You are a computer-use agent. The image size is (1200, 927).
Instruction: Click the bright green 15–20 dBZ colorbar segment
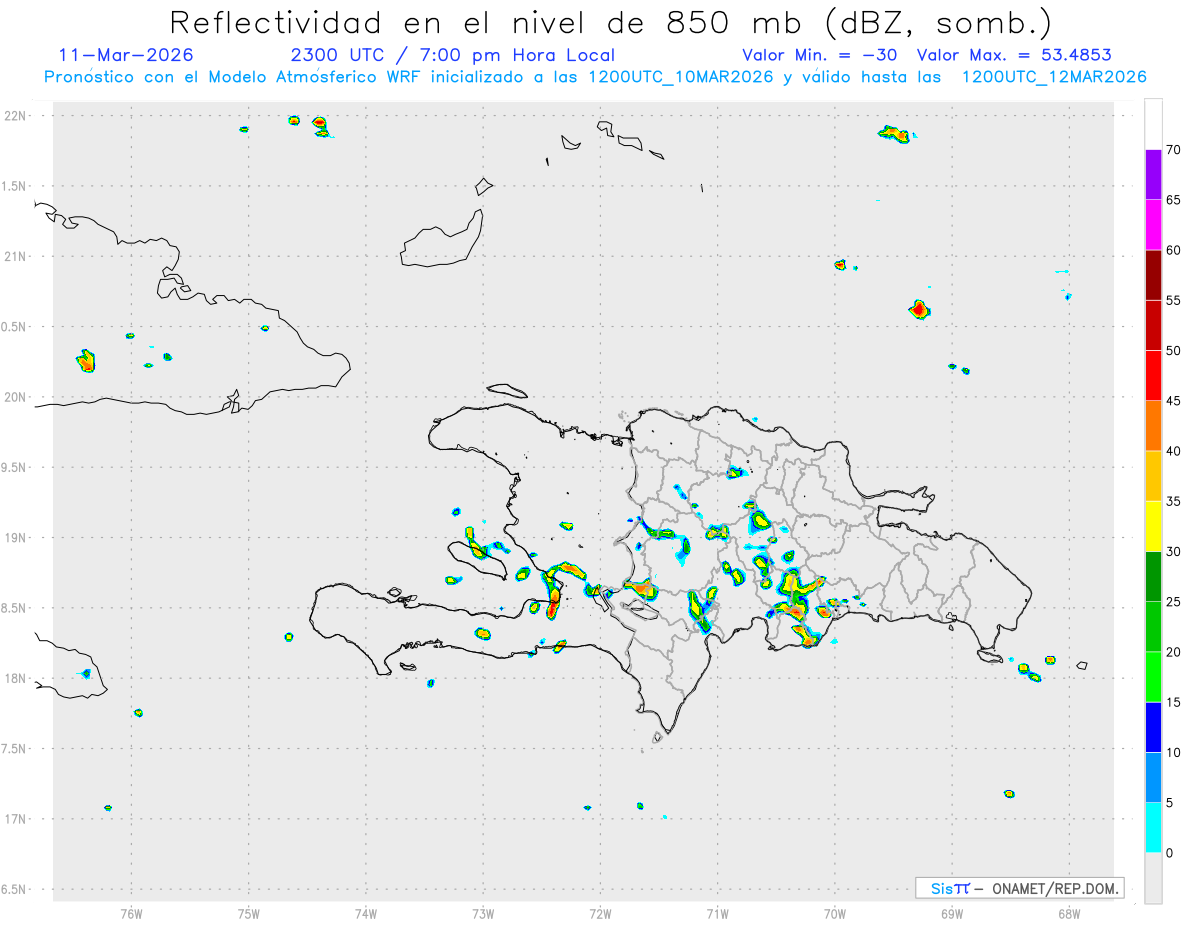(x=1153, y=677)
